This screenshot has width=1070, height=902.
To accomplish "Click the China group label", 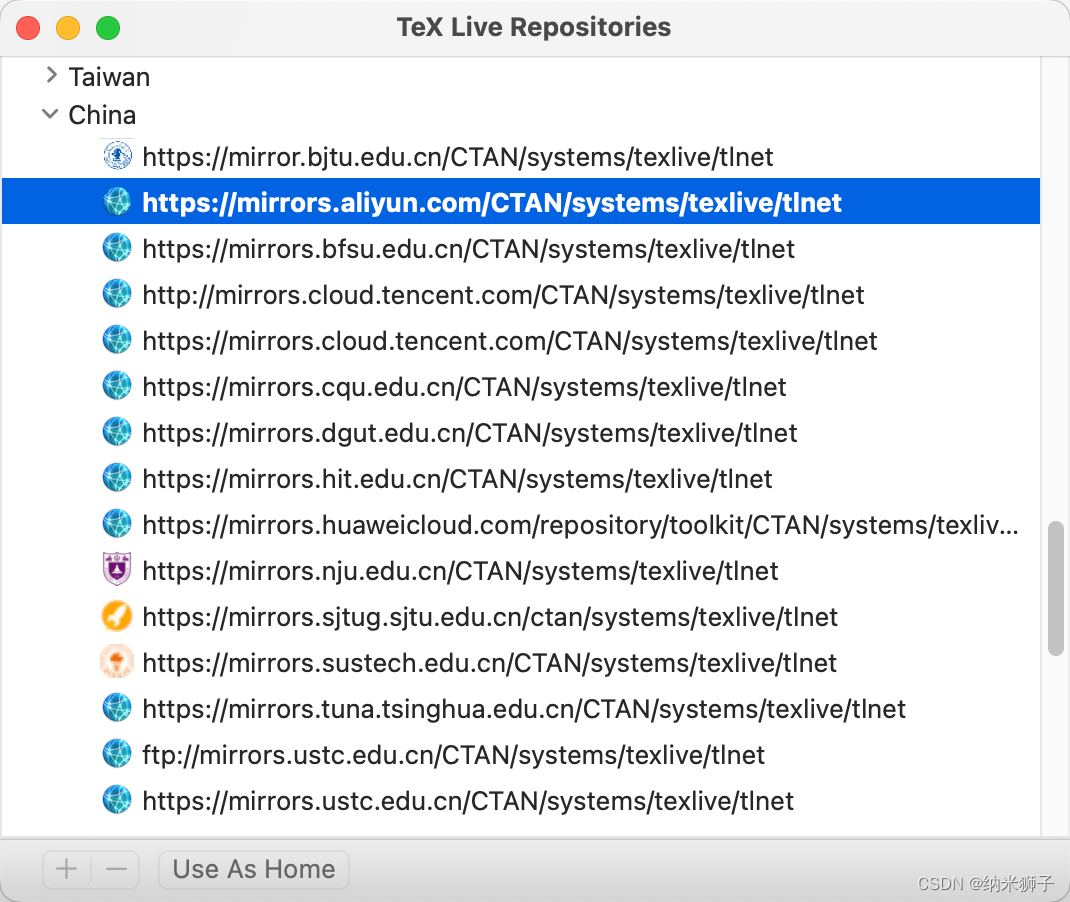I will coord(102,115).
